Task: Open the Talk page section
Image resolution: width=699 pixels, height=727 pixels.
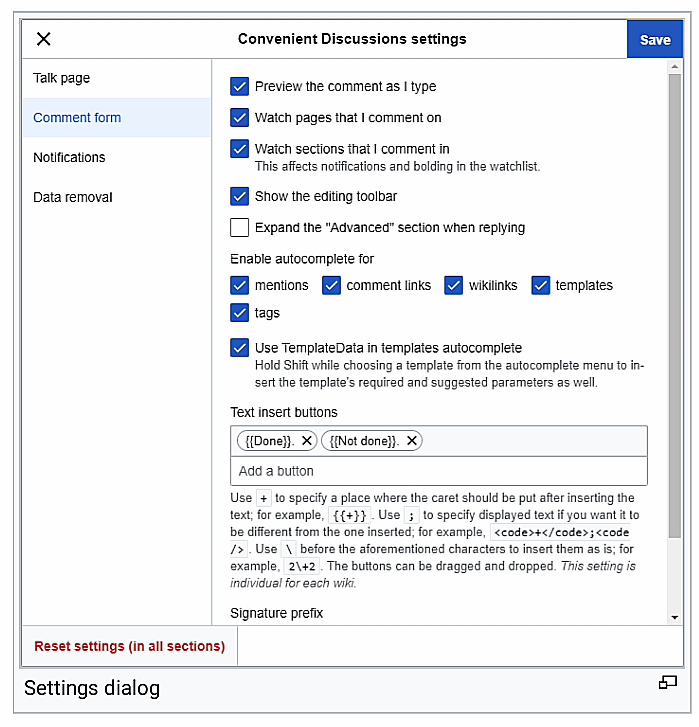Action: [x=61, y=78]
